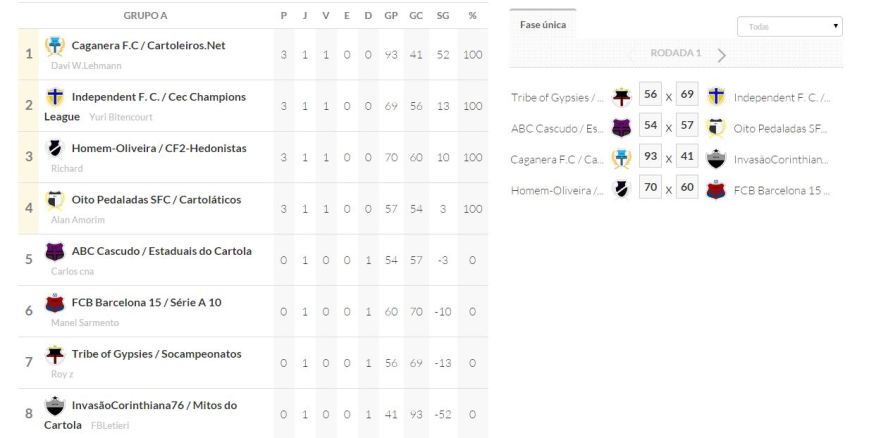
Task: Click the GRUPO A table header
Action: click(145, 15)
